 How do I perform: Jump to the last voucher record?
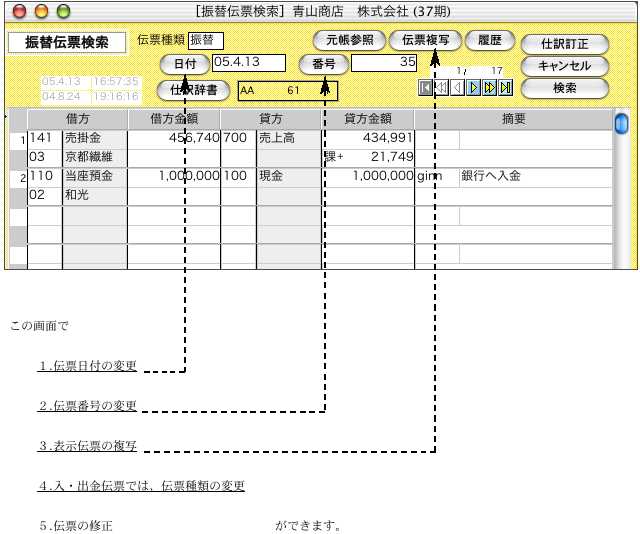click(x=505, y=88)
